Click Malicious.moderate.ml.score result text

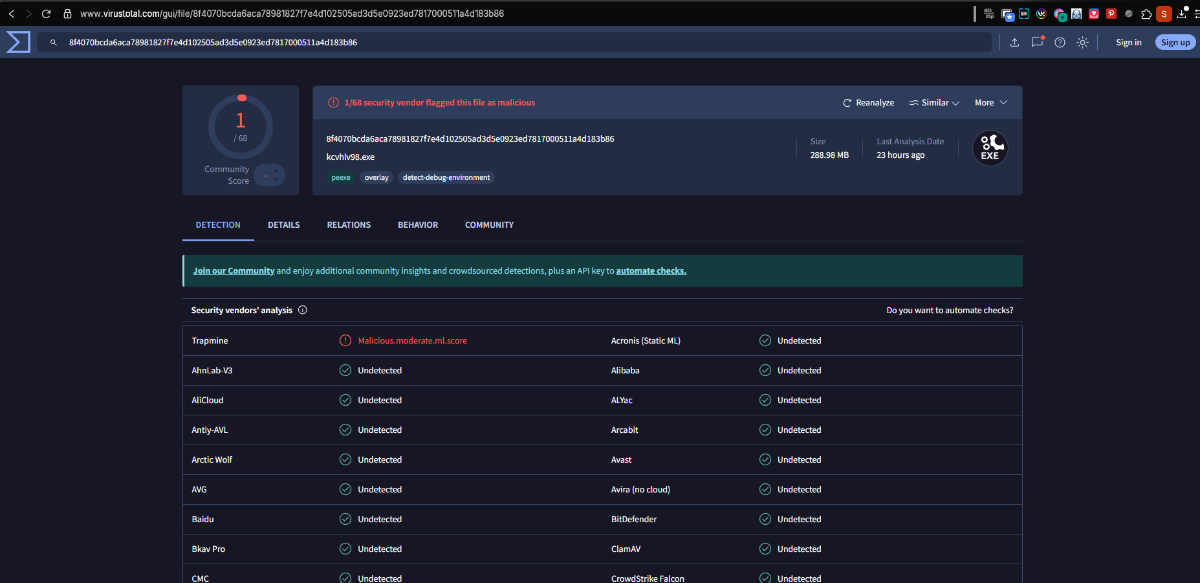pos(412,340)
